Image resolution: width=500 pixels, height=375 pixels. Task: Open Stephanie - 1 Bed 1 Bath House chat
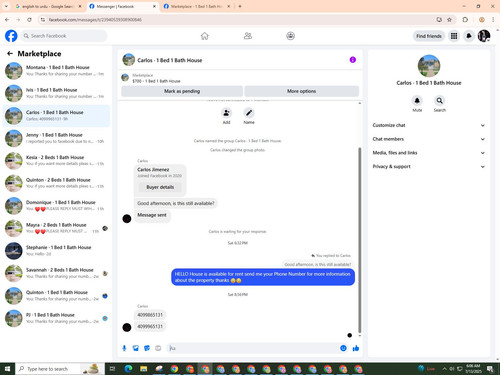[56, 251]
